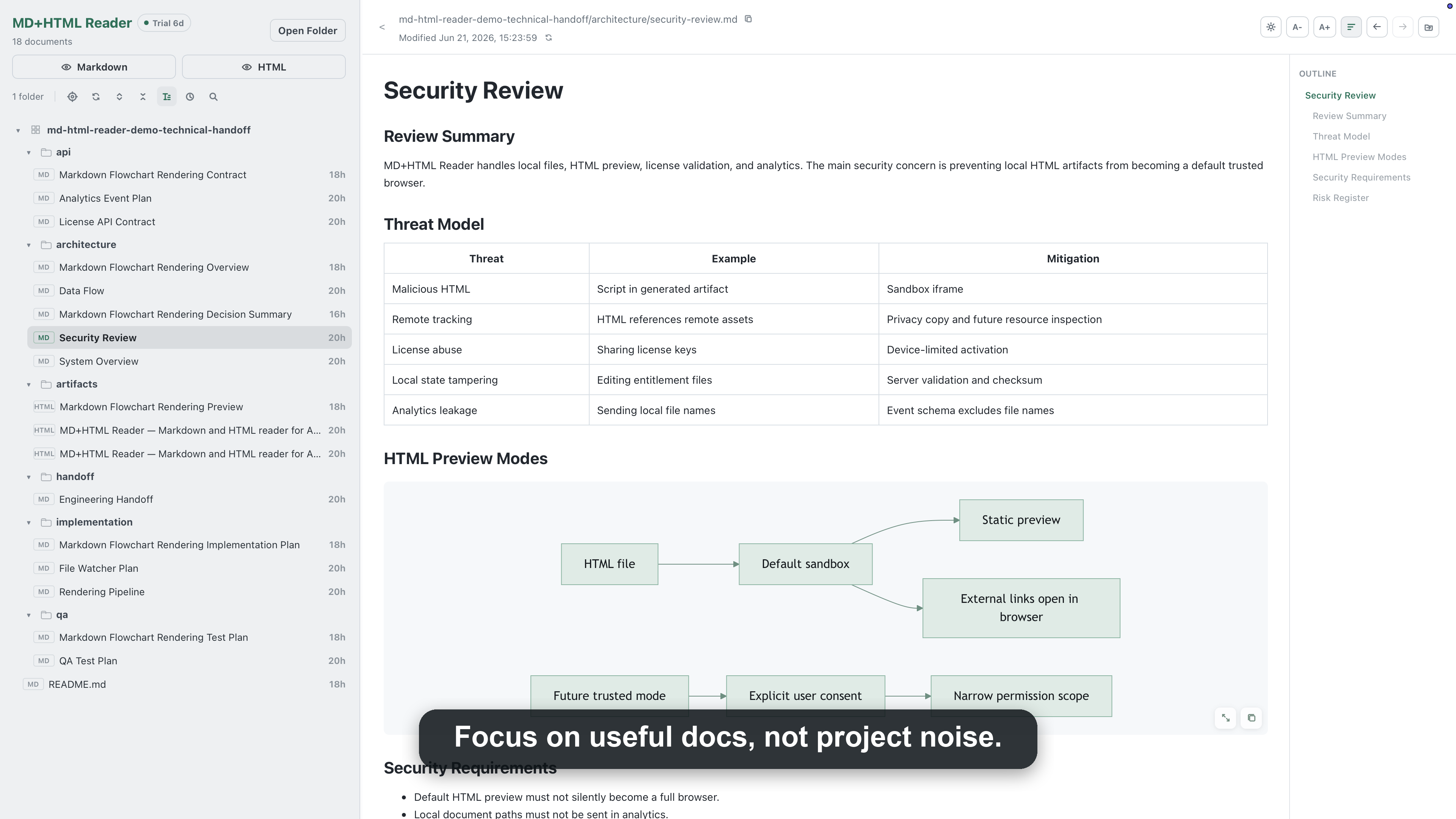Decrease font size with A- button

(1297, 27)
